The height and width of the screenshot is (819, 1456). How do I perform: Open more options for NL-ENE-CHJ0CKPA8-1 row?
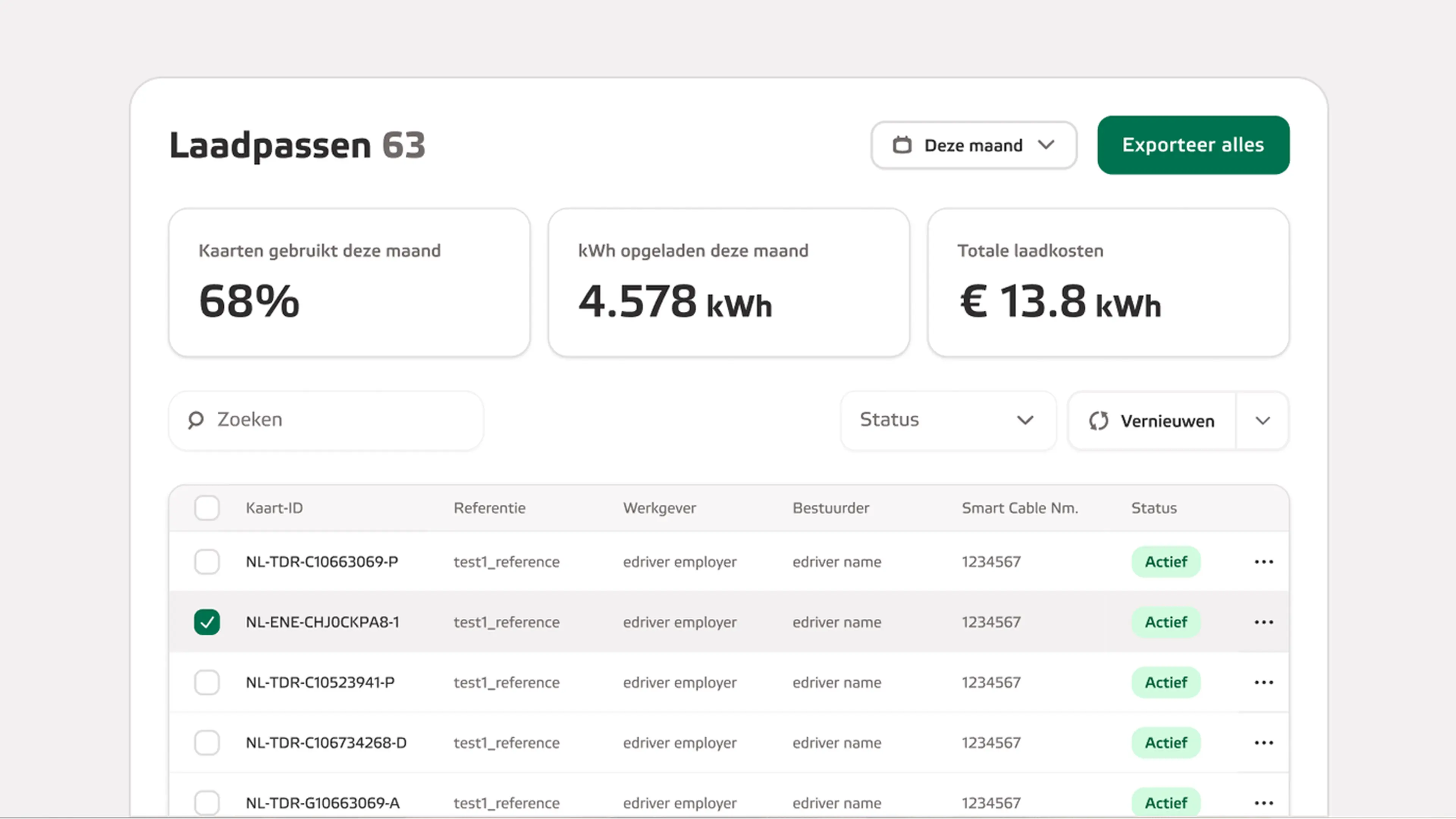pyautogui.click(x=1263, y=622)
